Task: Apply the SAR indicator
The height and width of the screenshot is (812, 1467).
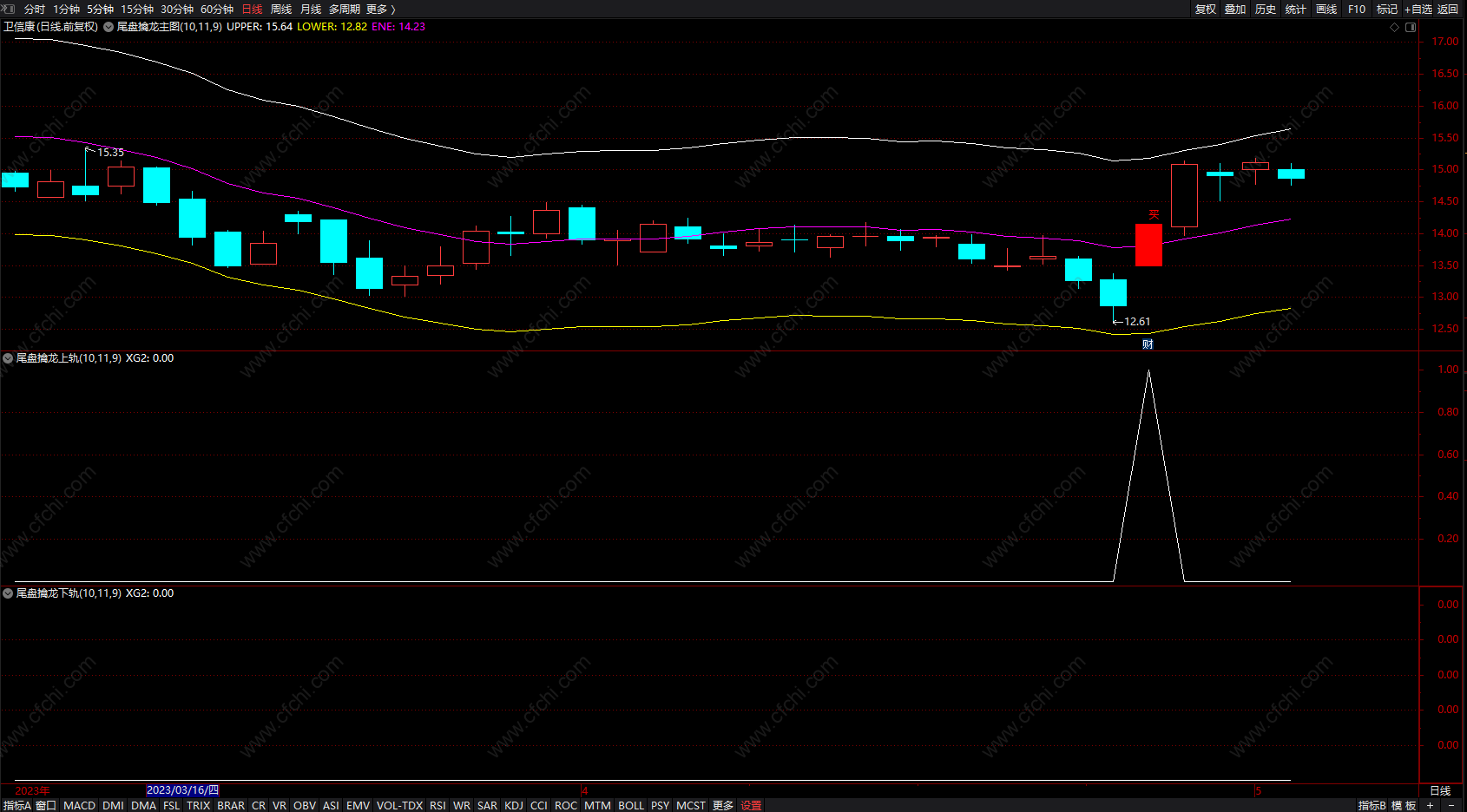Action: (488, 806)
